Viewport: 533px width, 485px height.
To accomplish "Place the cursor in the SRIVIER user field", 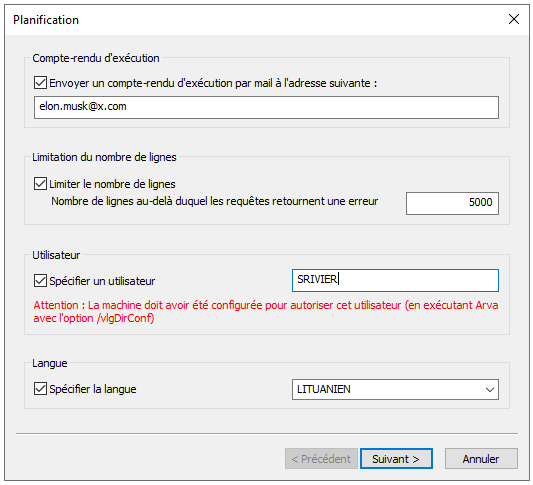I will (395, 280).
